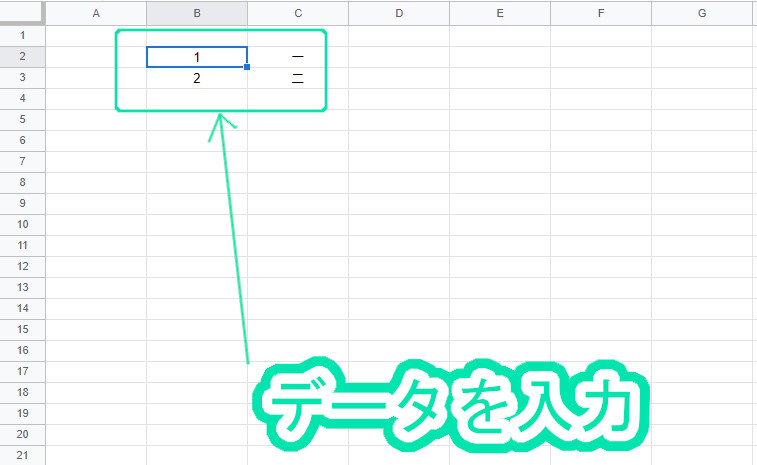Select row 13 header
The image size is (757, 465).
22,288
